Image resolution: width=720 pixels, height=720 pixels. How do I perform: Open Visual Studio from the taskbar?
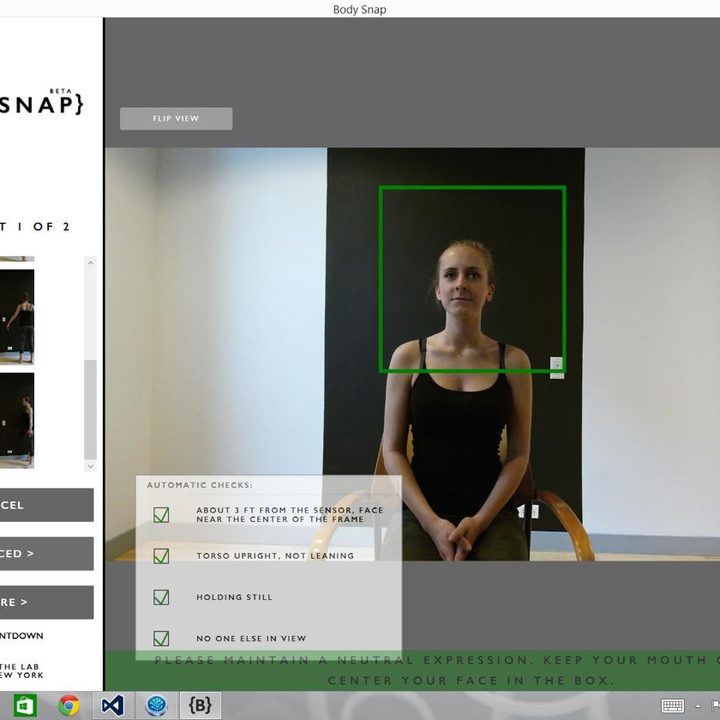click(112, 706)
